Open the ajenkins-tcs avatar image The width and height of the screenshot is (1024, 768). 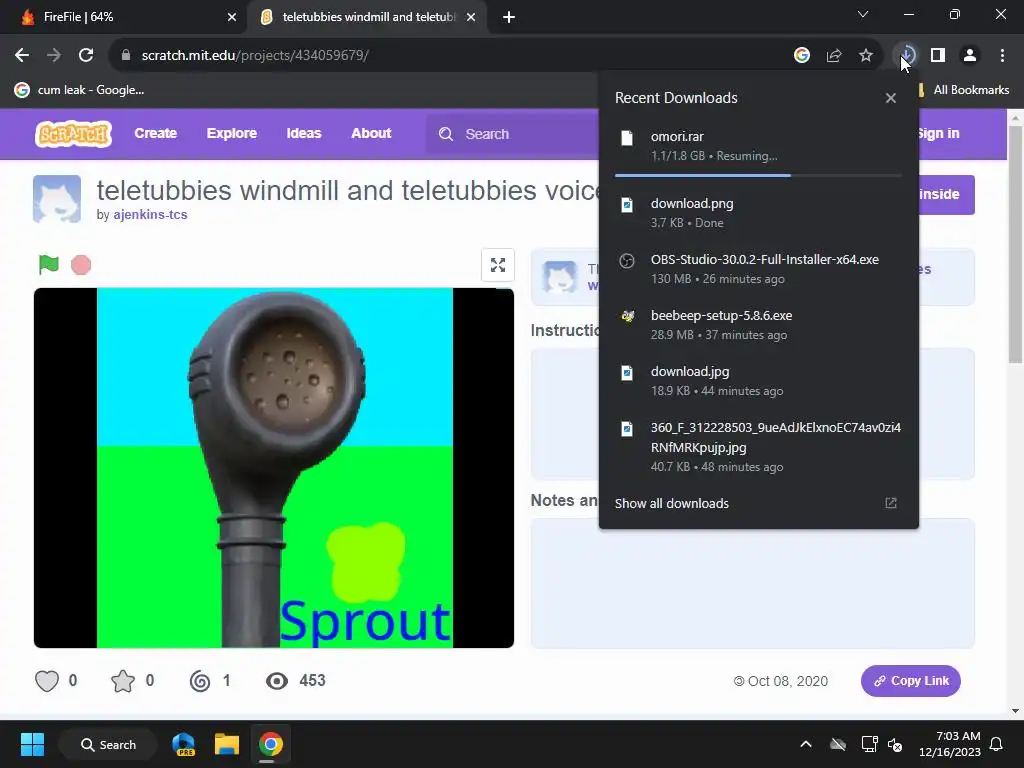[x=57, y=199]
